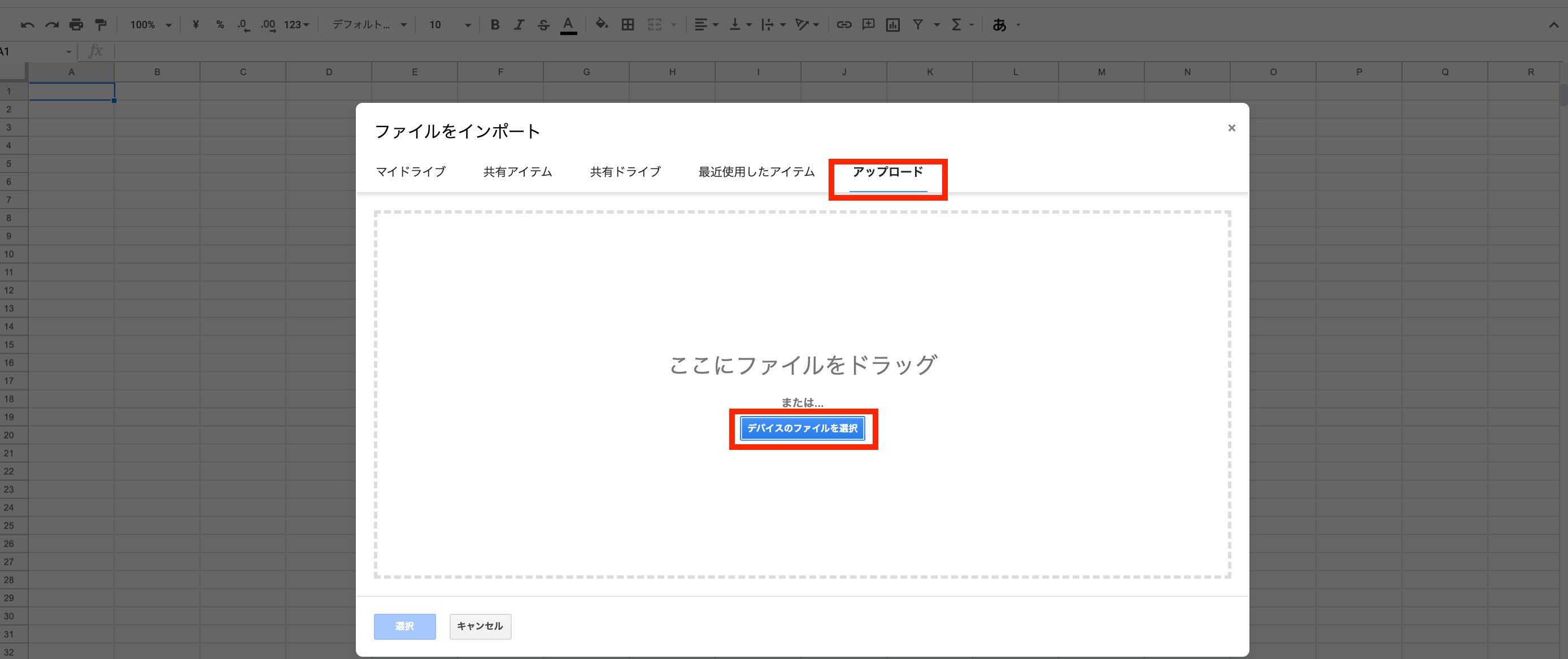The height and width of the screenshot is (659, 1568).
Task: Close the import file dialog
Action: click(1231, 128)
